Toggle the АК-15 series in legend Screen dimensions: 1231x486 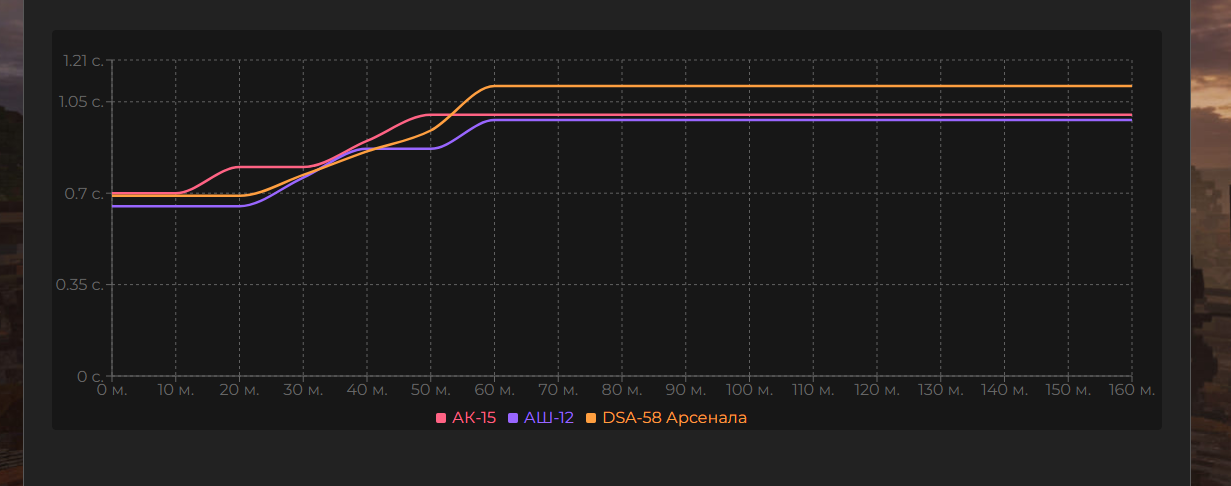[x=466, y=417]
